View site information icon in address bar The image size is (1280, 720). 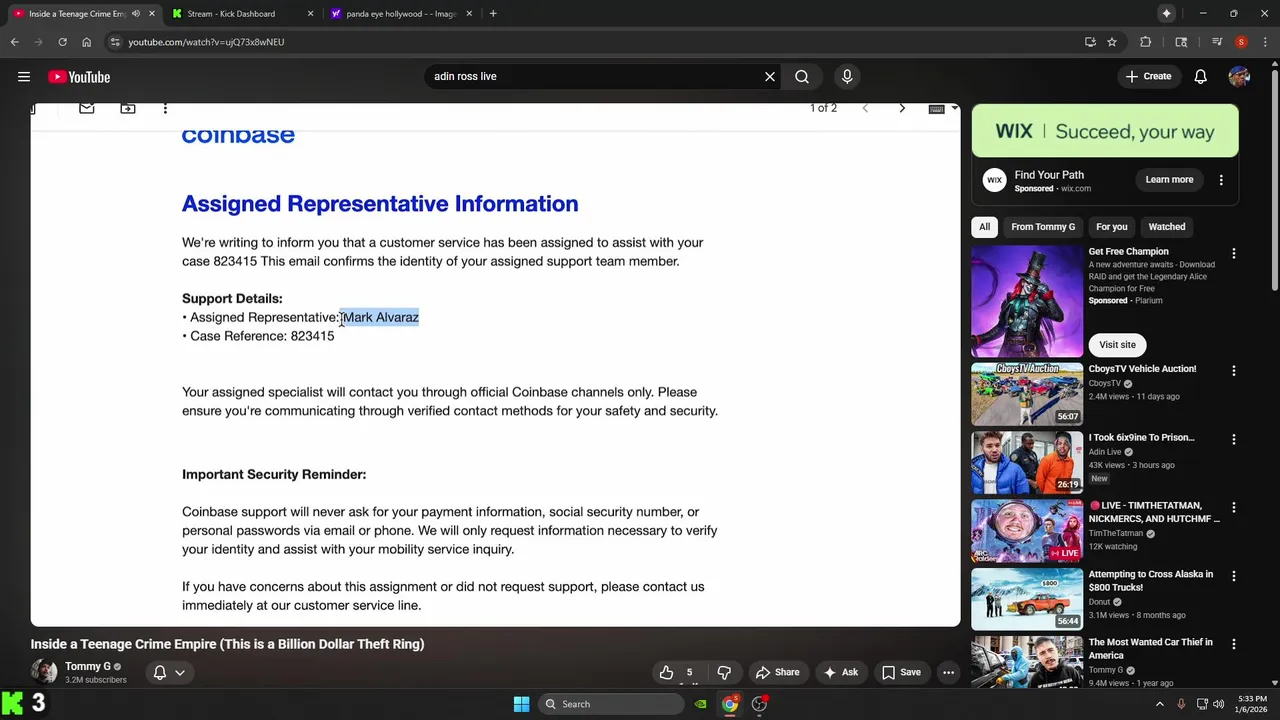click(115, 42)
